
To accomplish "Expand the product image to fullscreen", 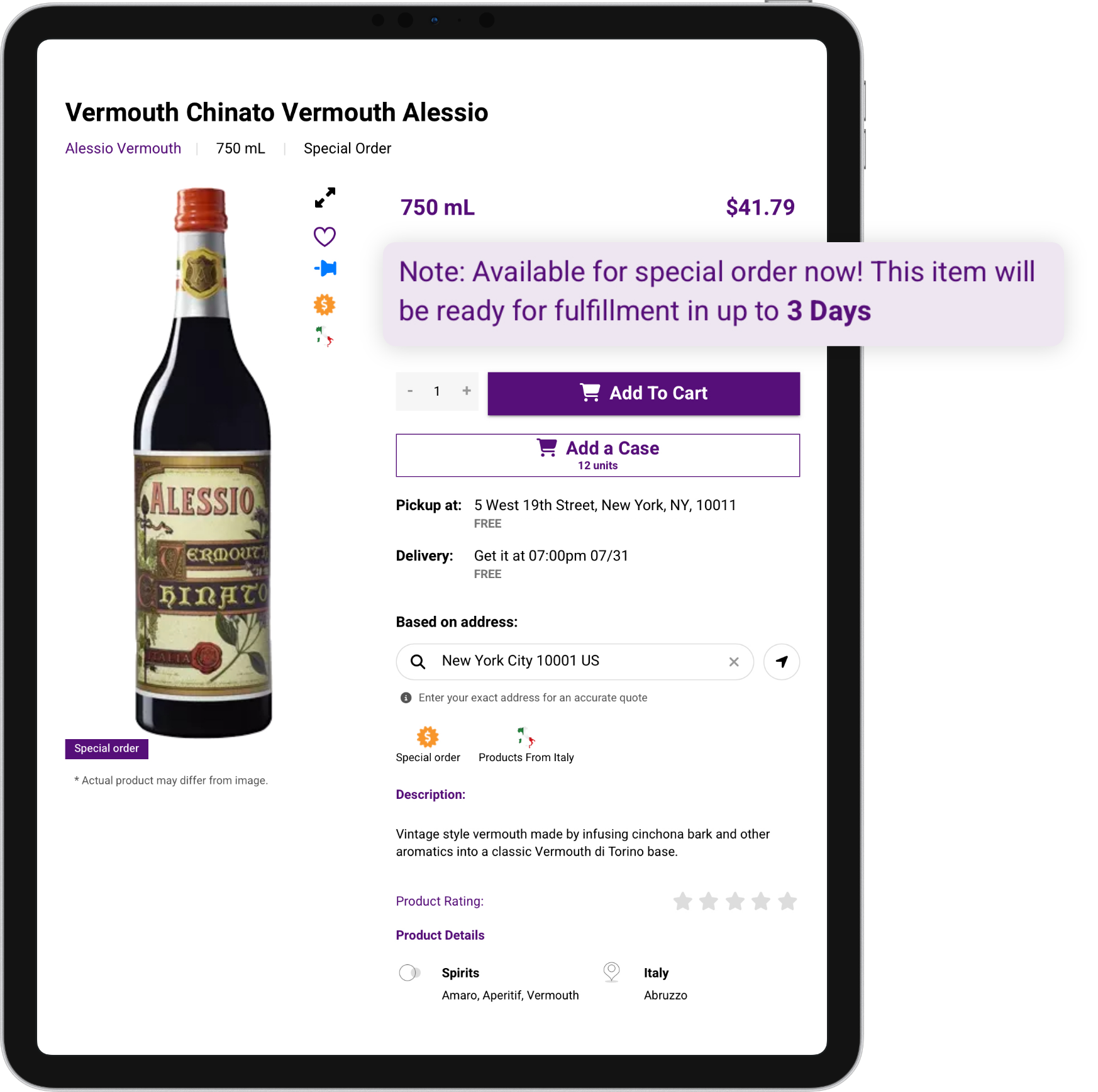I will click(325, 198).
